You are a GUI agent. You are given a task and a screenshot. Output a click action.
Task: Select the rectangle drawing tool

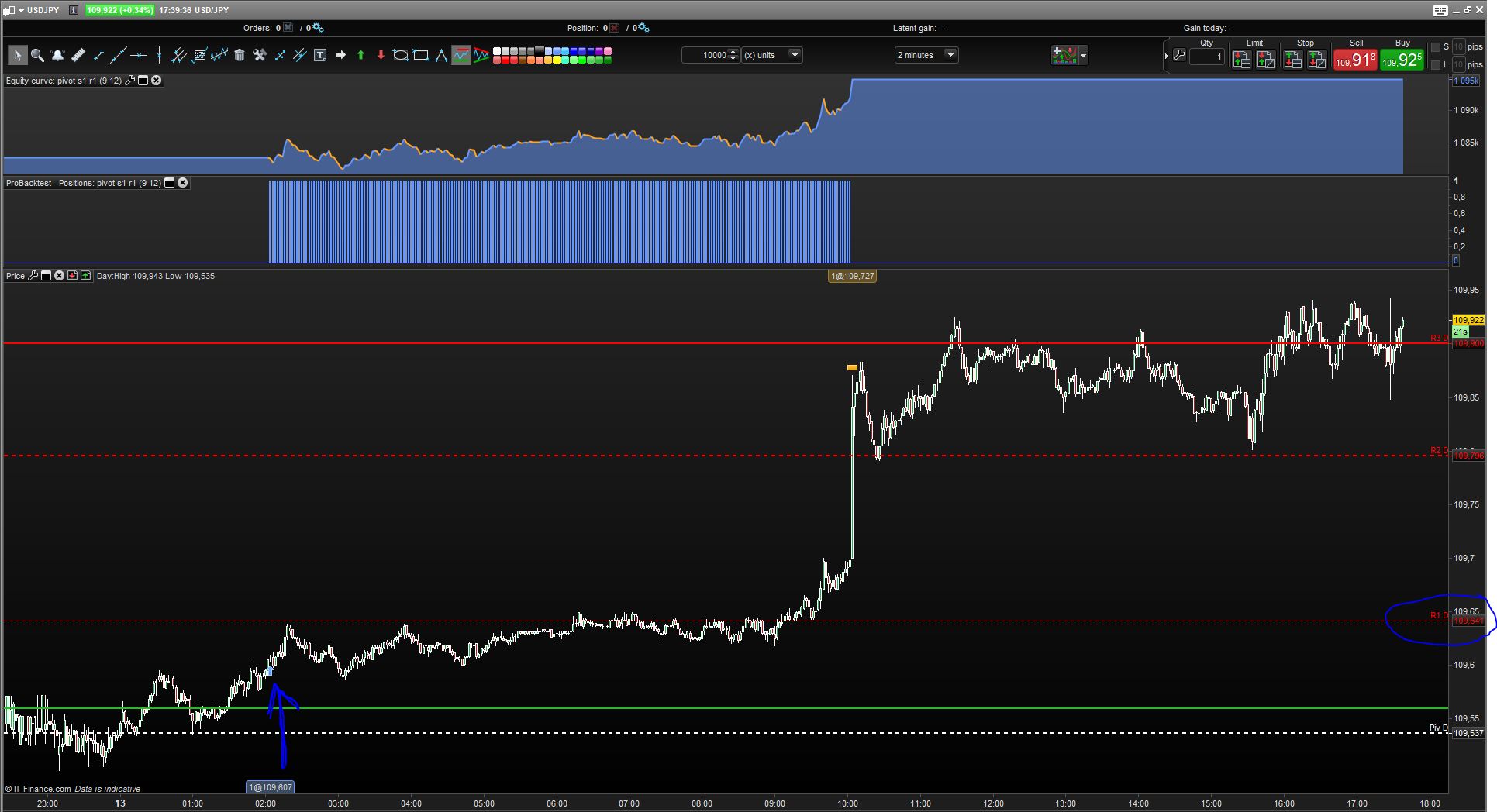tap(421, 55)
